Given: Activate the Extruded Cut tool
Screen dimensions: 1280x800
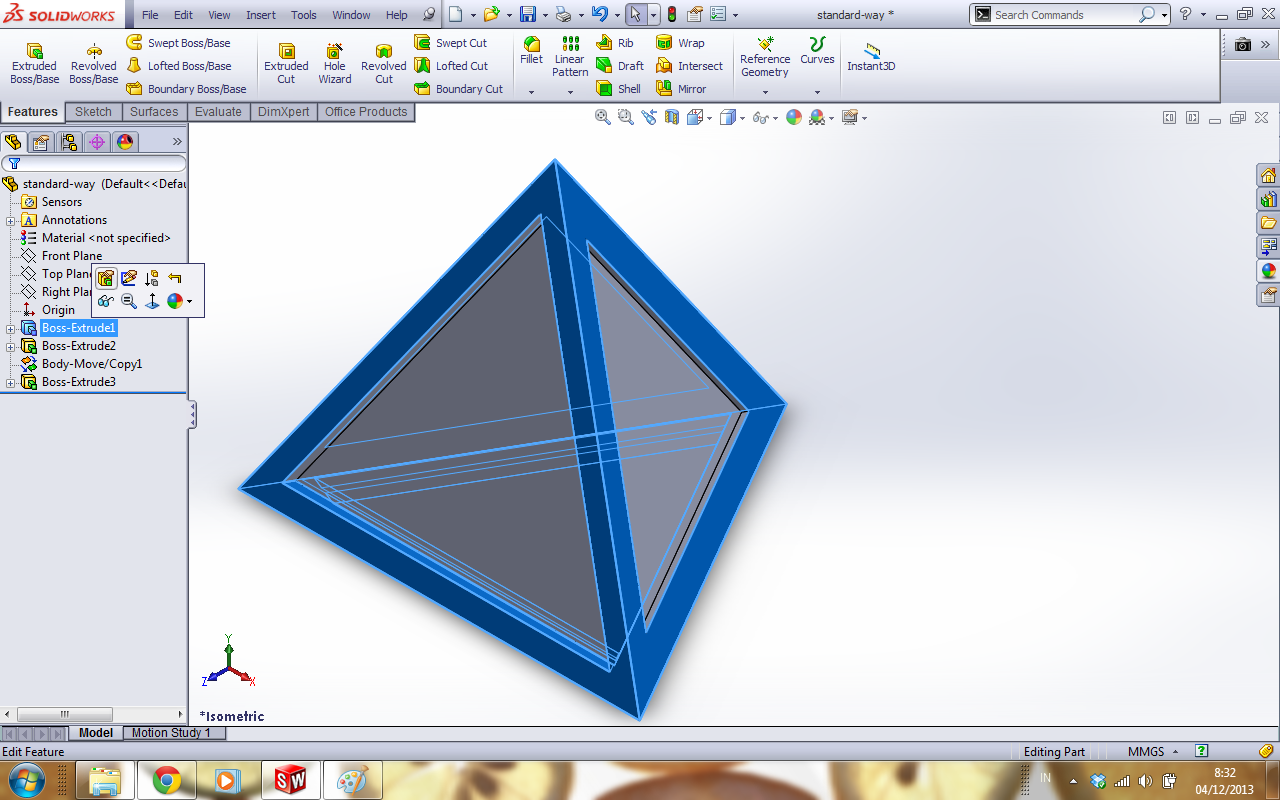Looking at the screenshot, I should tap(286, 63).
